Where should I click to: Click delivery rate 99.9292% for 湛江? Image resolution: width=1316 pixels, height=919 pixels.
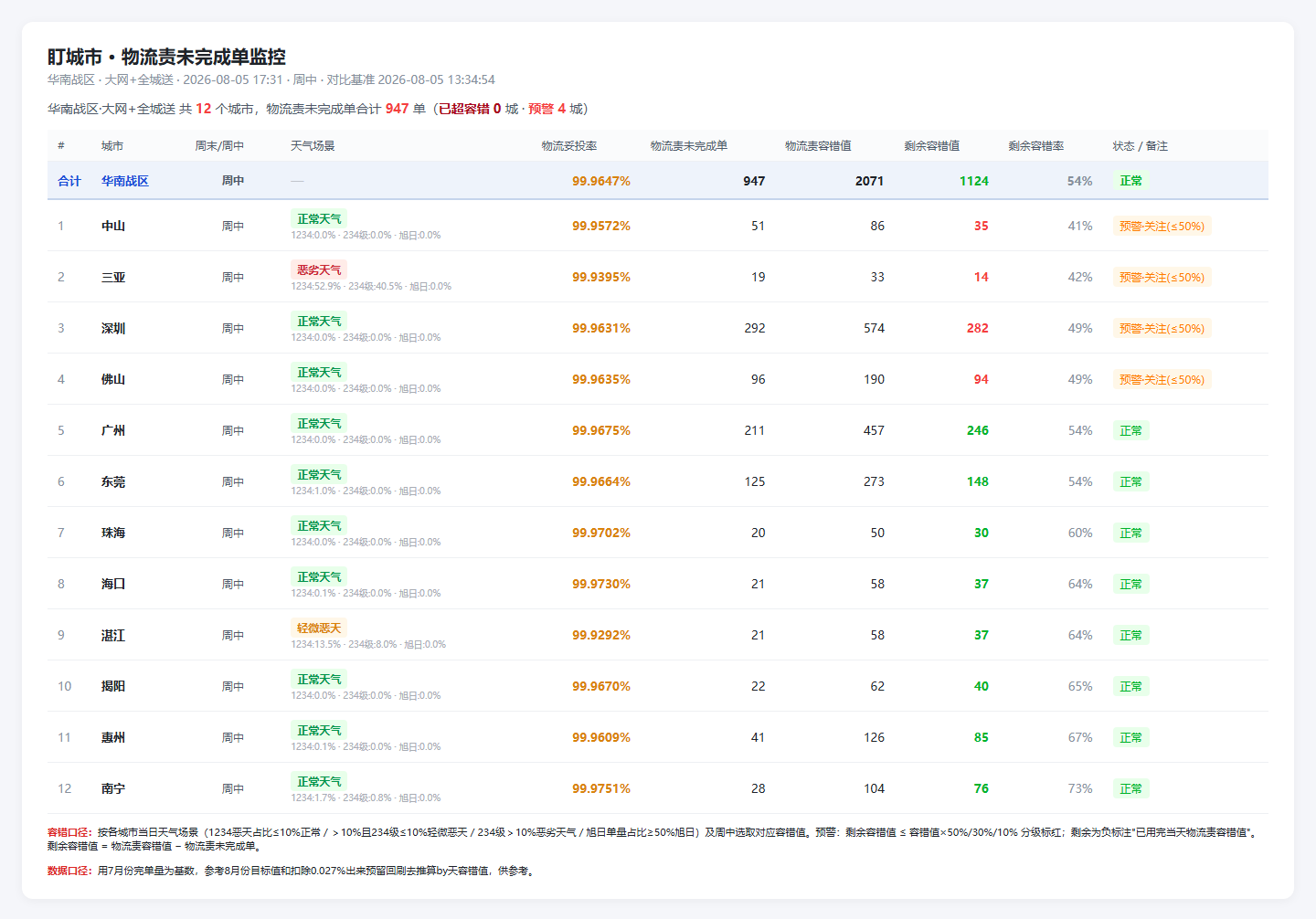tap(601, 635)
